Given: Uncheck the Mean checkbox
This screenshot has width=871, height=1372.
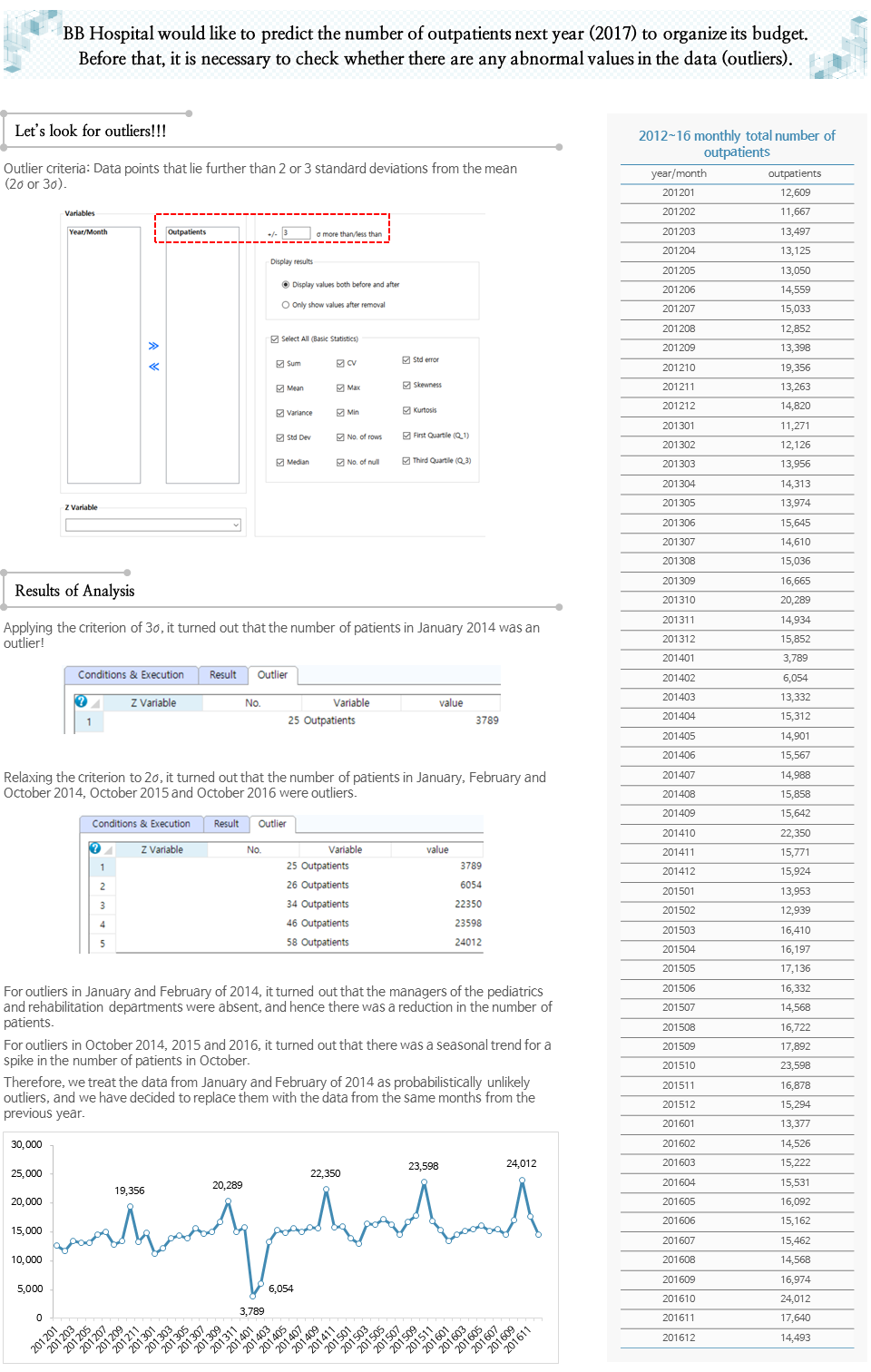Looking at the screenshot, I should (280, 388).
